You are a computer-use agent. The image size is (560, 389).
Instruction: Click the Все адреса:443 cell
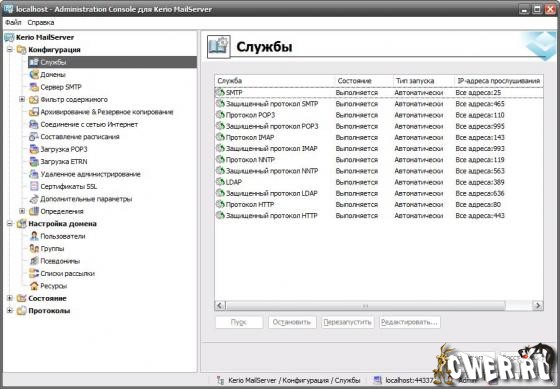click(480, 216)
